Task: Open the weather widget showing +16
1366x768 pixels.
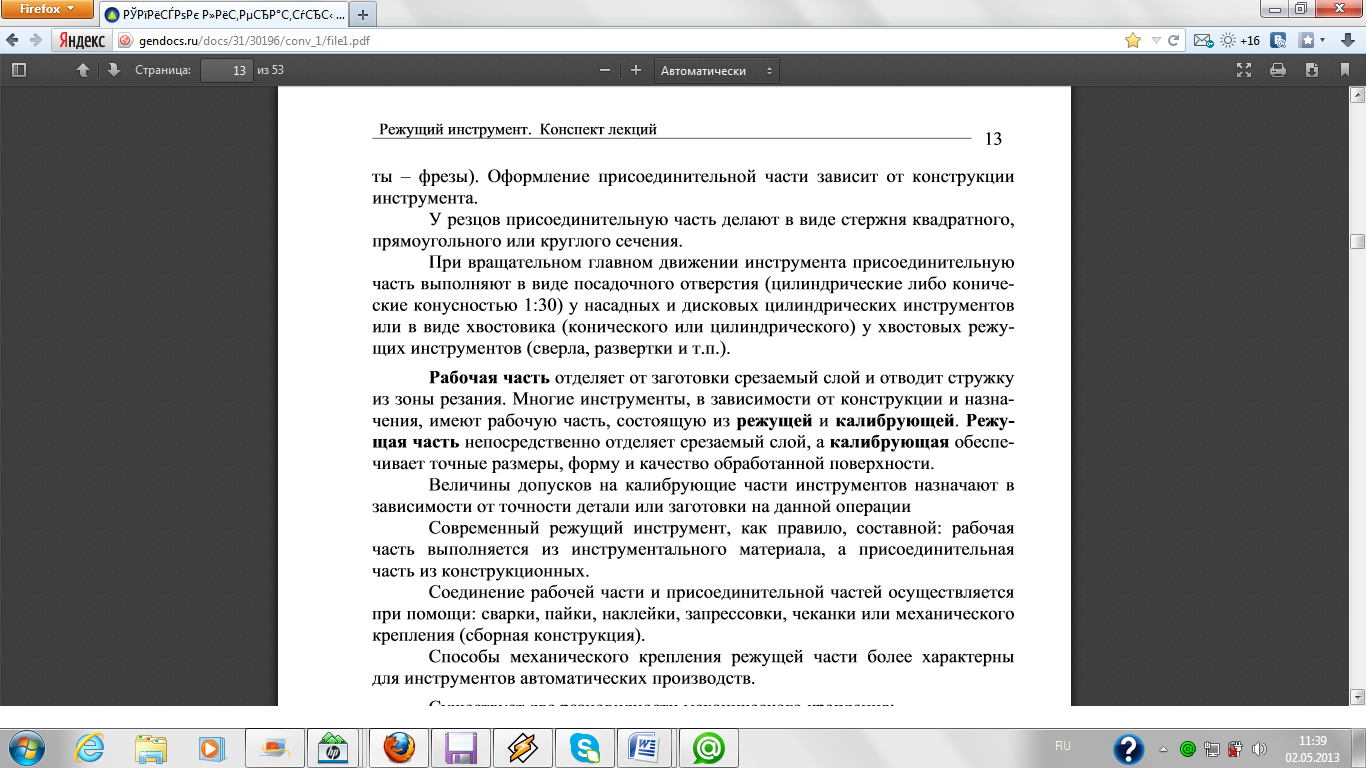Action: pos(1240,41)
